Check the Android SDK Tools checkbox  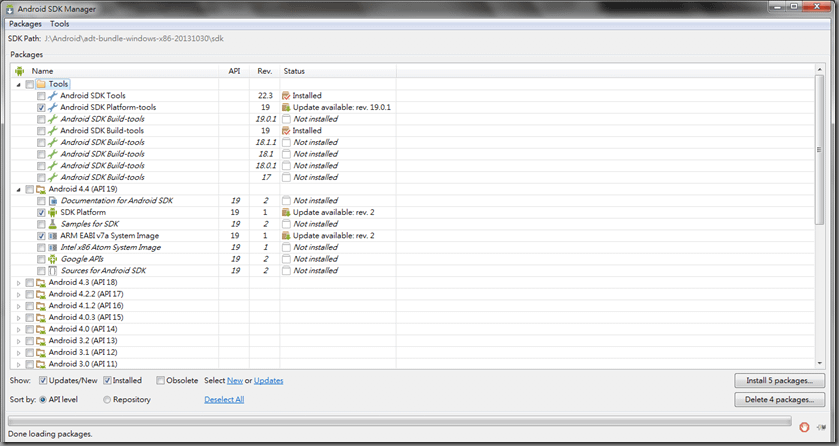point(41,96)
